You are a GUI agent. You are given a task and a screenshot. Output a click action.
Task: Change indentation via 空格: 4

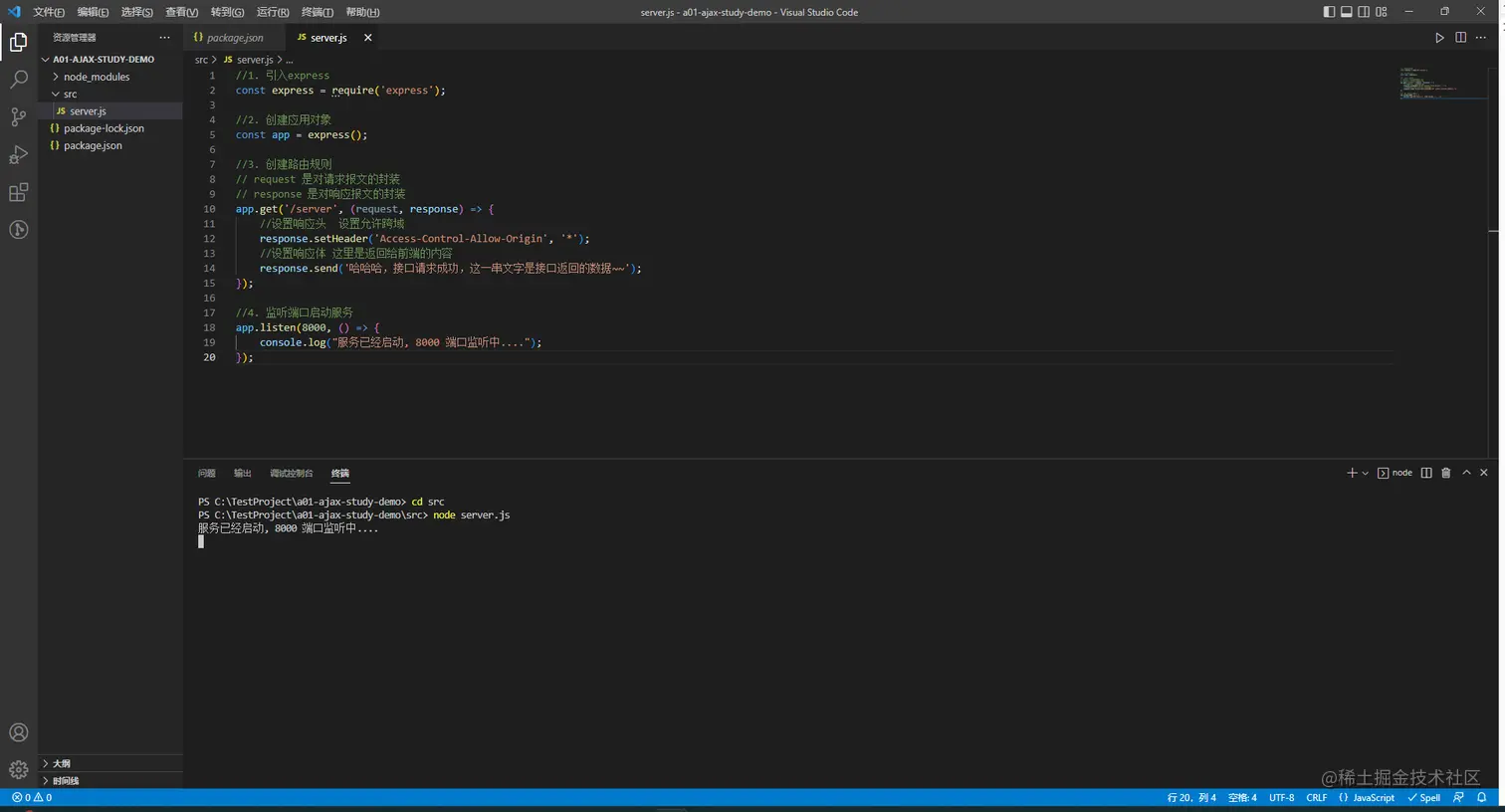pos(1242,798)
